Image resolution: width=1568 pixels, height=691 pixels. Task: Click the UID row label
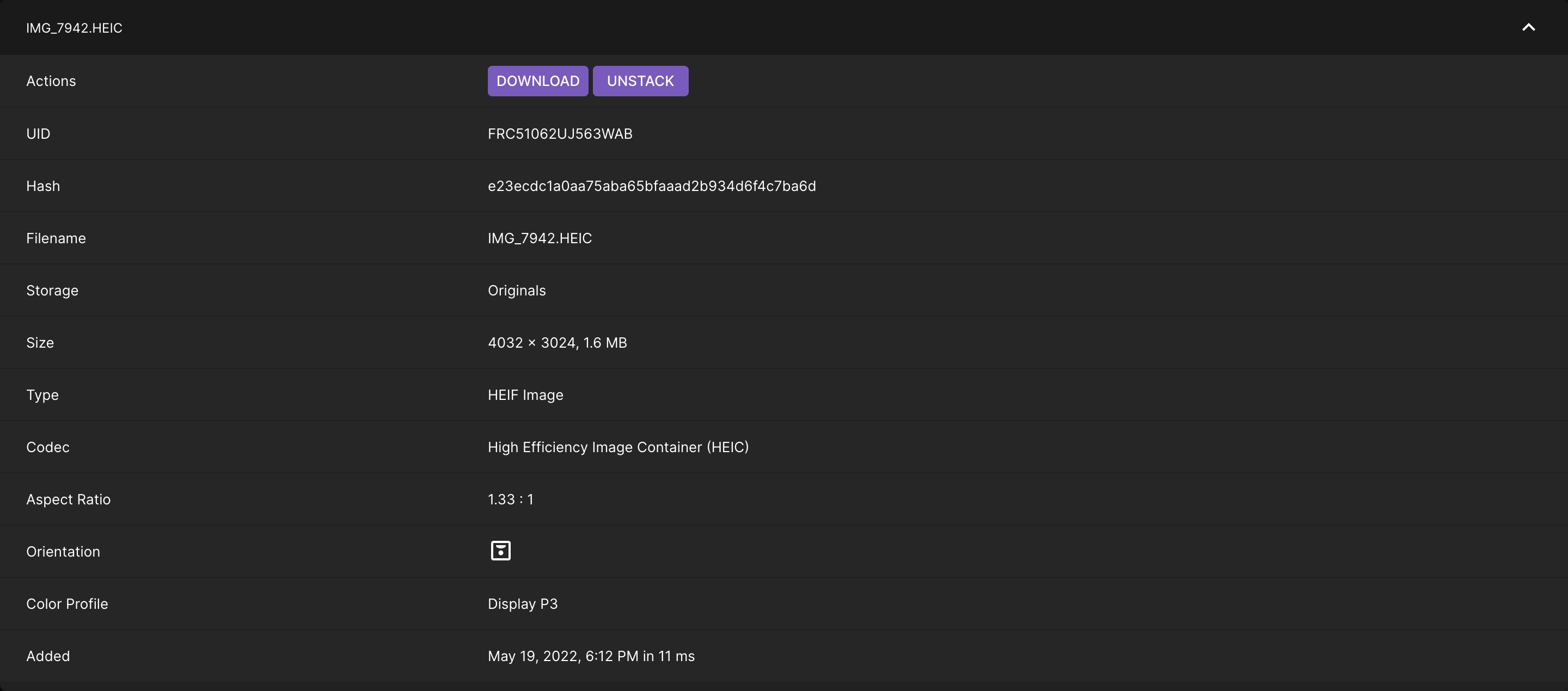click(x=38, y=134)
